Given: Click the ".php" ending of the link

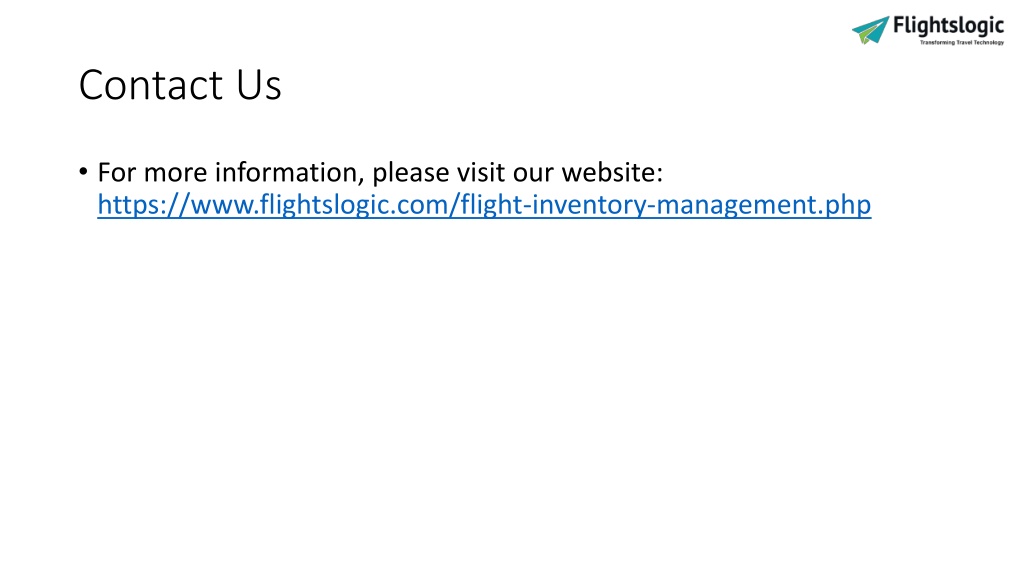Looking at the screenshot, I should point(845,206).
